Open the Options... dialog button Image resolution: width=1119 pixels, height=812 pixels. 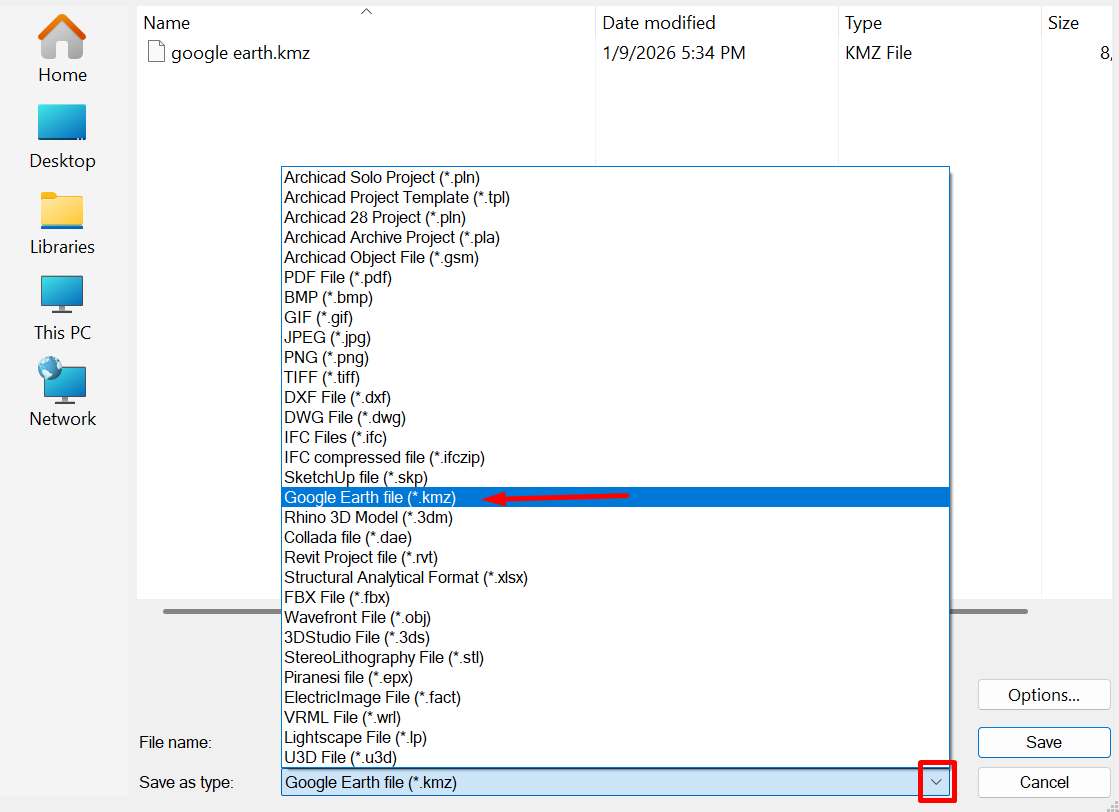pyautogui.click(x=1043, y=695)
